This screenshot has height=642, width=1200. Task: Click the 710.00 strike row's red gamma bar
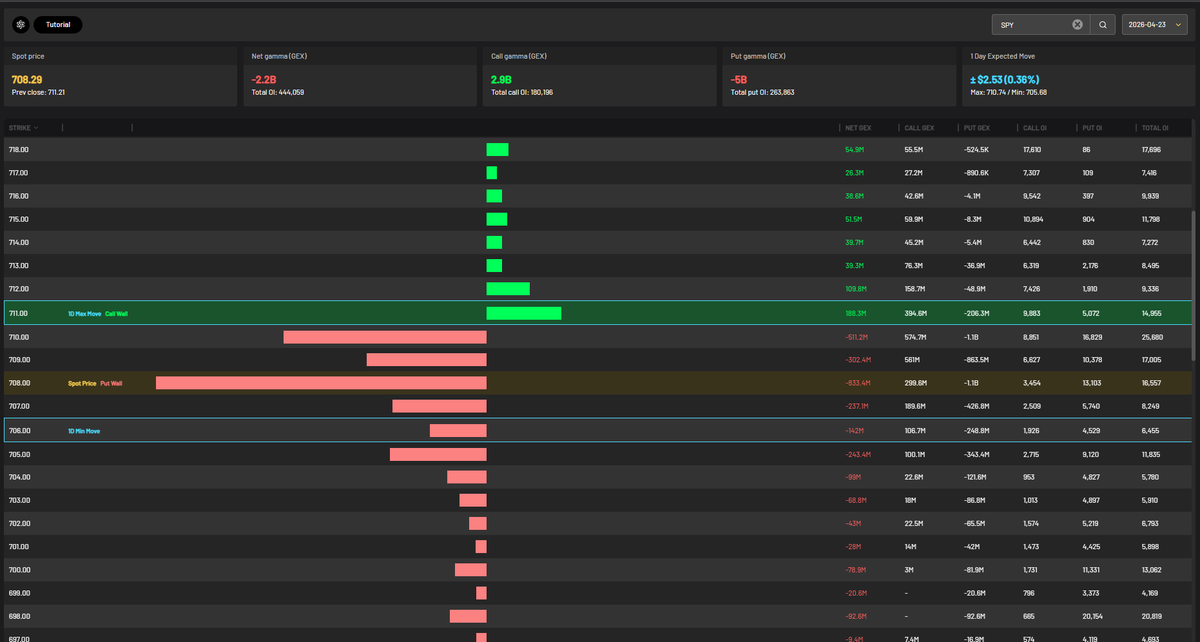(x=385, y=337)
